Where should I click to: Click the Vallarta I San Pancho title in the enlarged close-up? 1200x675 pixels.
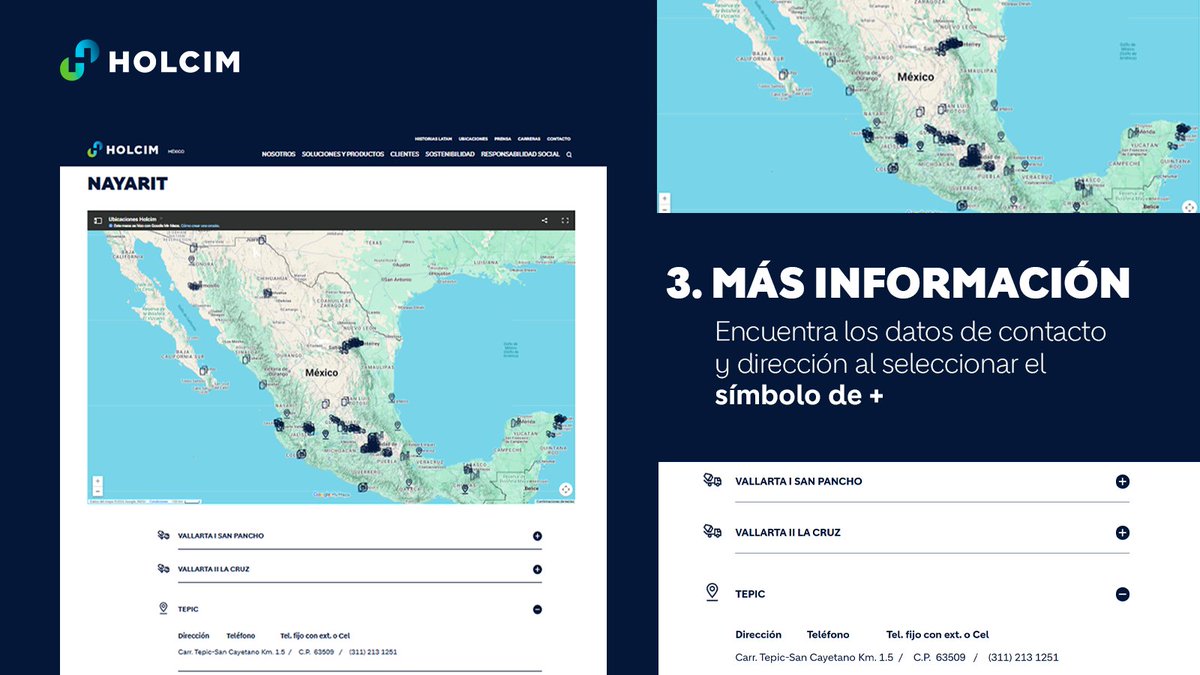coord(798,481)
